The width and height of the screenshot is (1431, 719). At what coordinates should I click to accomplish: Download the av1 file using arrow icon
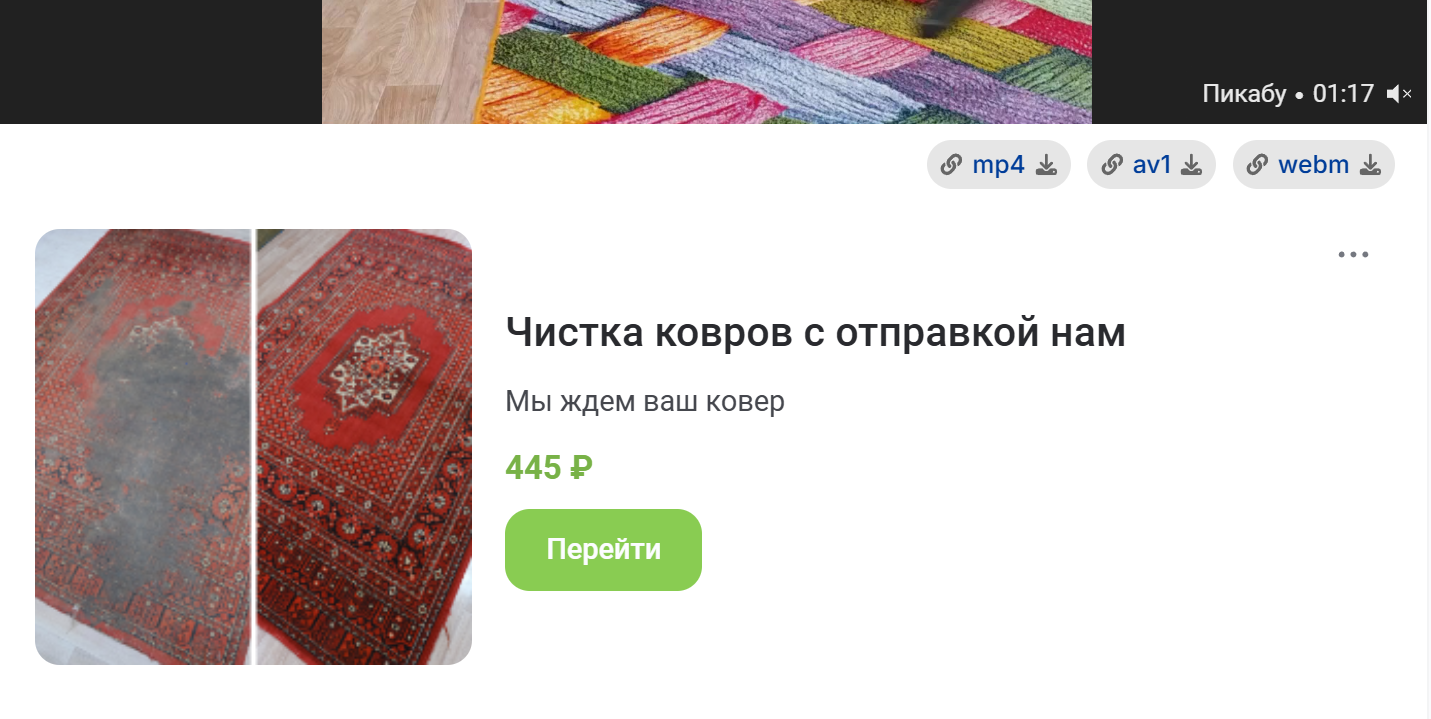tap(1191, 165)
